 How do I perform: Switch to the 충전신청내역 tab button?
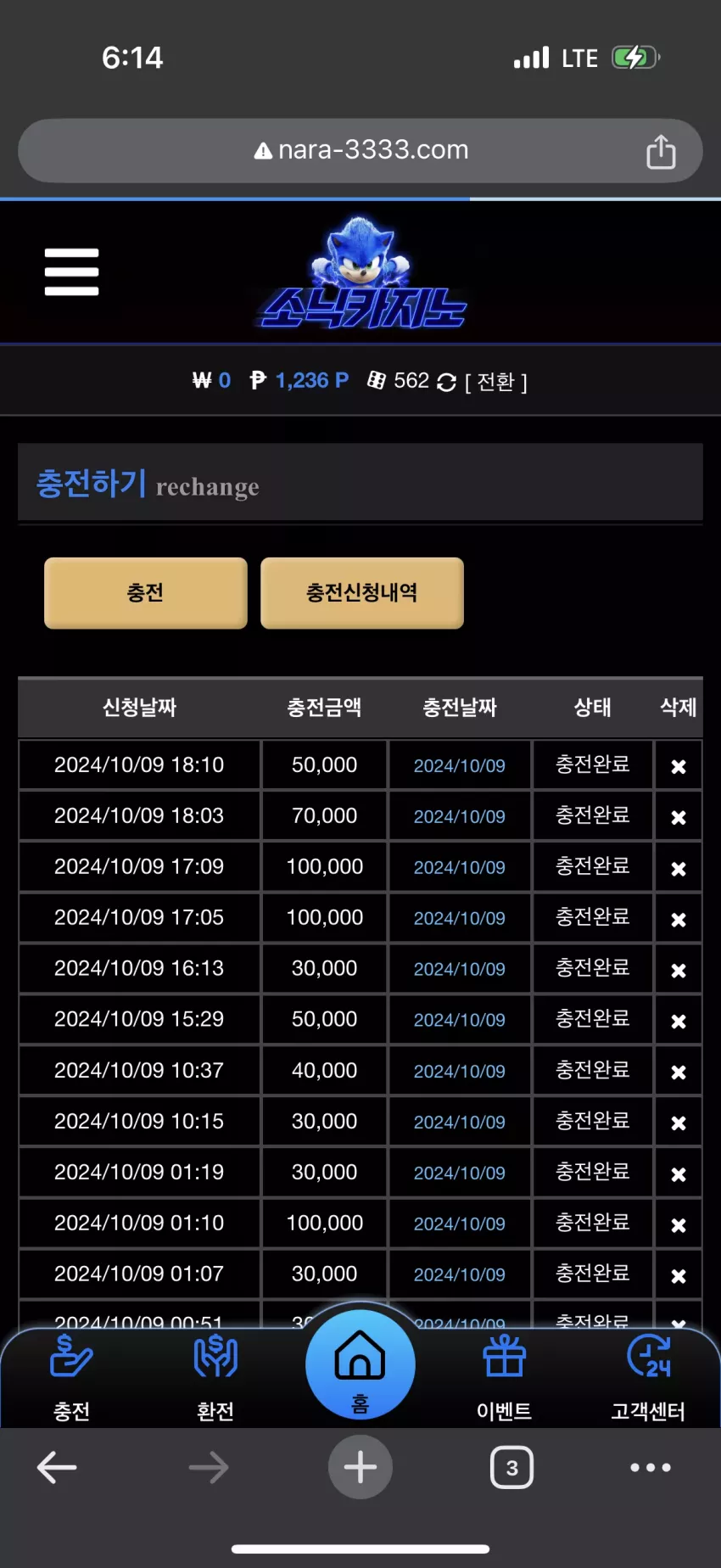point(362,592)
